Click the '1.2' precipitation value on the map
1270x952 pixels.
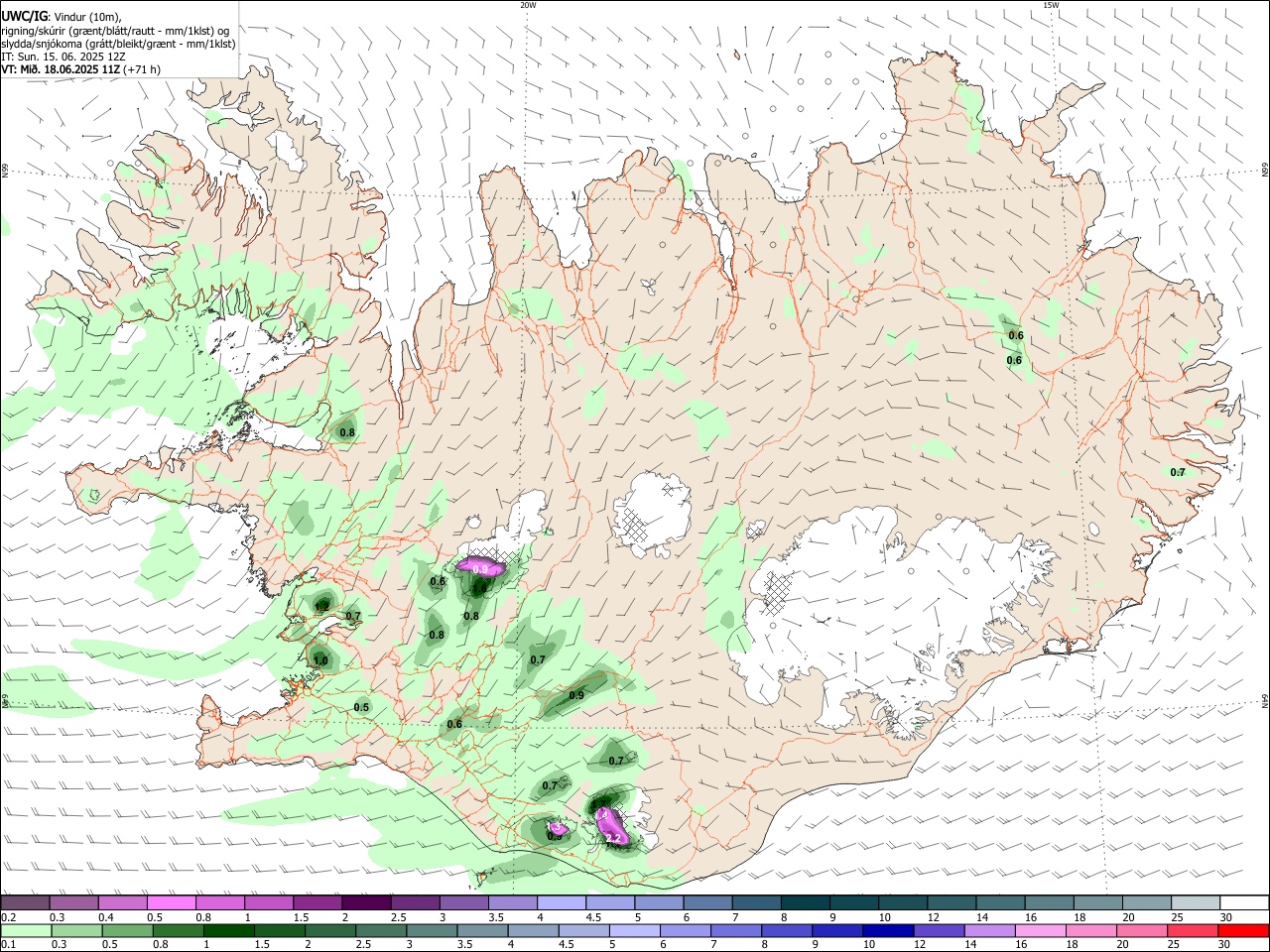322,606
